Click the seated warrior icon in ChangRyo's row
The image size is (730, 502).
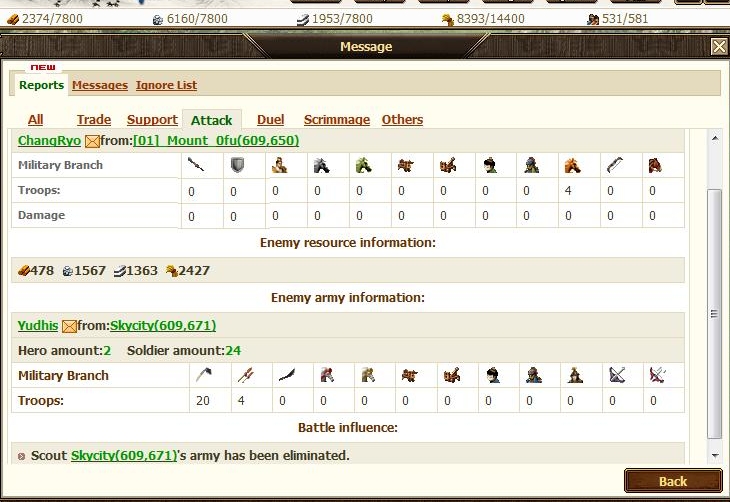click(279, 165)
